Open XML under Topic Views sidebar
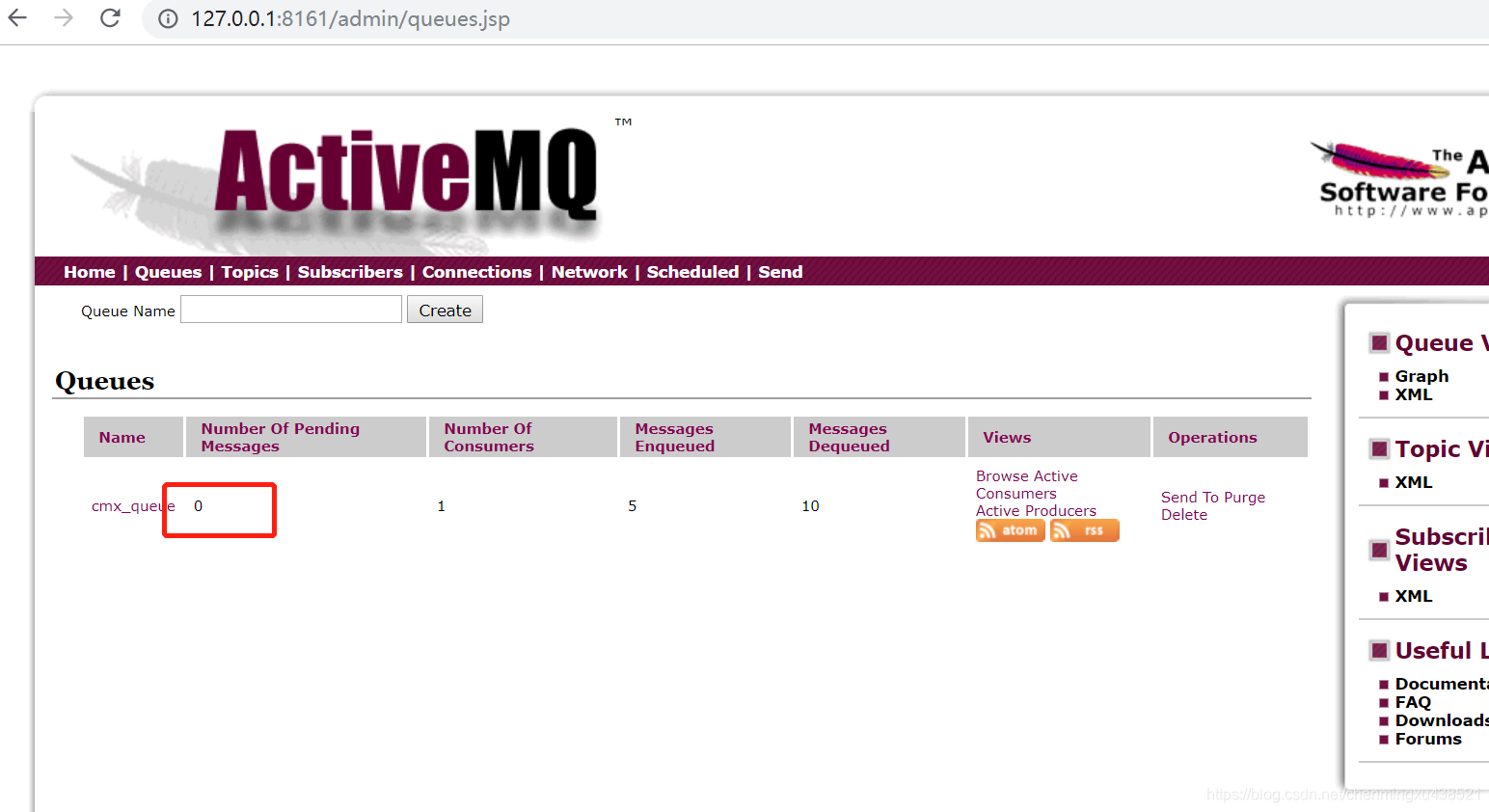Image resolution: width=1489 pixels, height=812 pixels. pos(1414,482)
